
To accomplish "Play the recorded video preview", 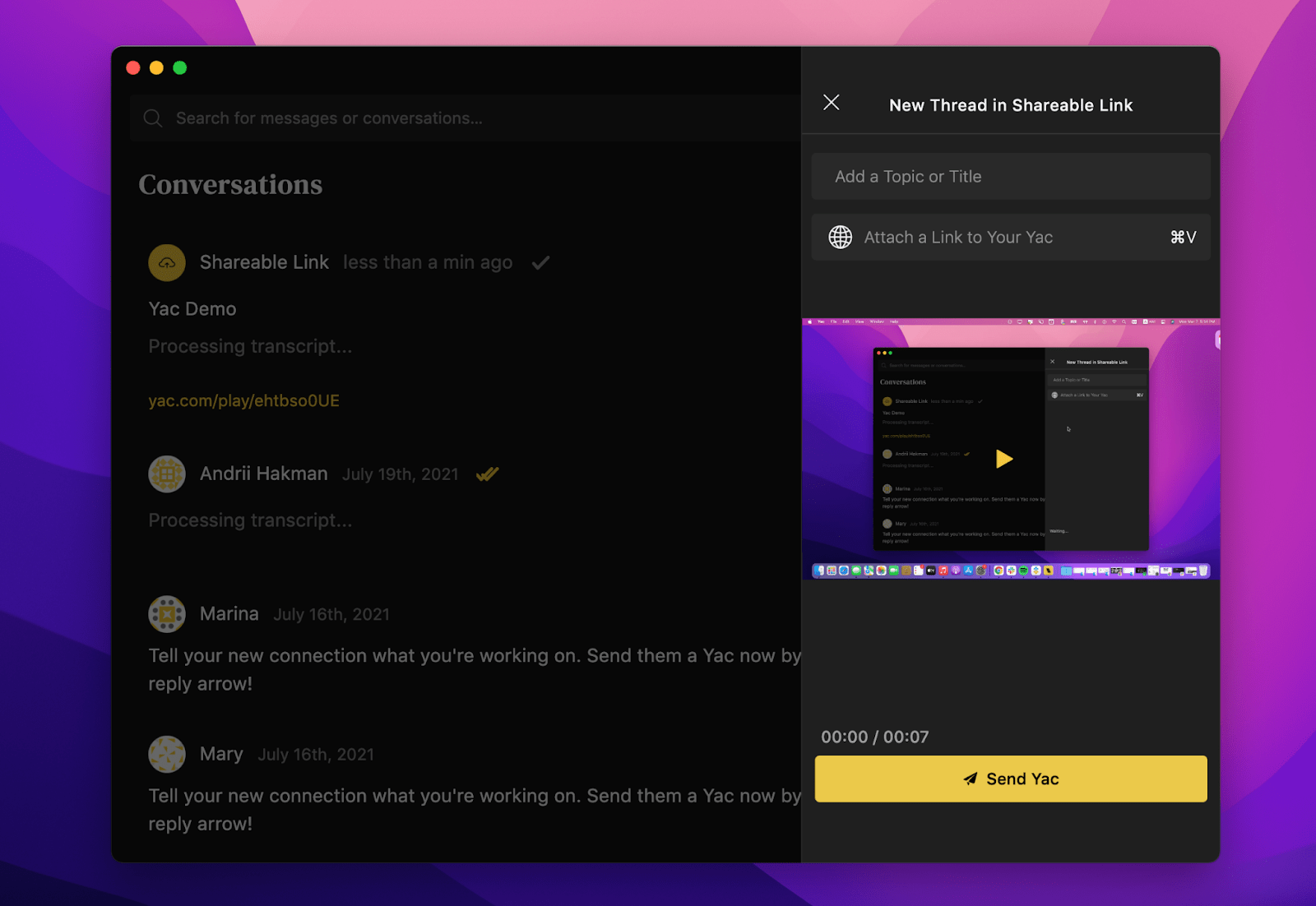I will [1004, 459].
